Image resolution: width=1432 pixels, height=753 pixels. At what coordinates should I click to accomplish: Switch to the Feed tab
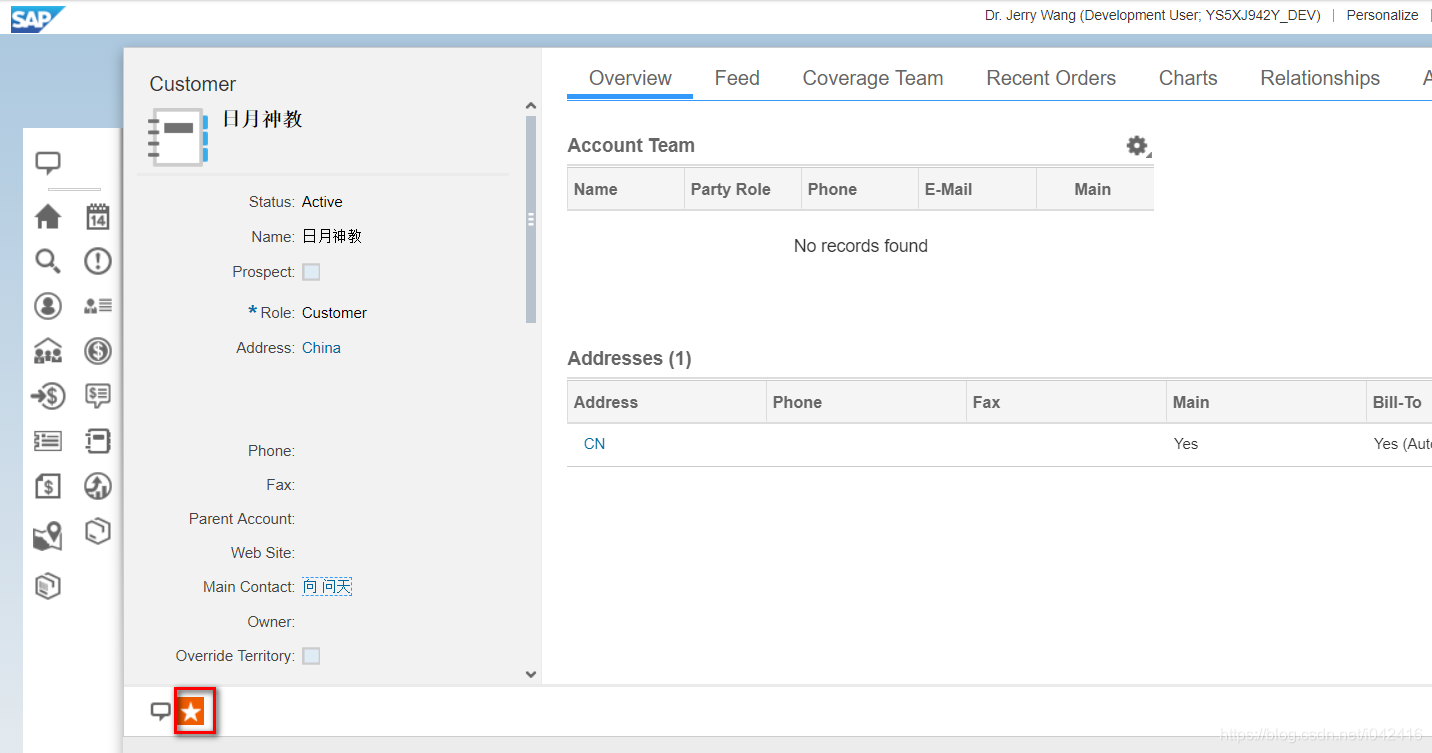737,78
